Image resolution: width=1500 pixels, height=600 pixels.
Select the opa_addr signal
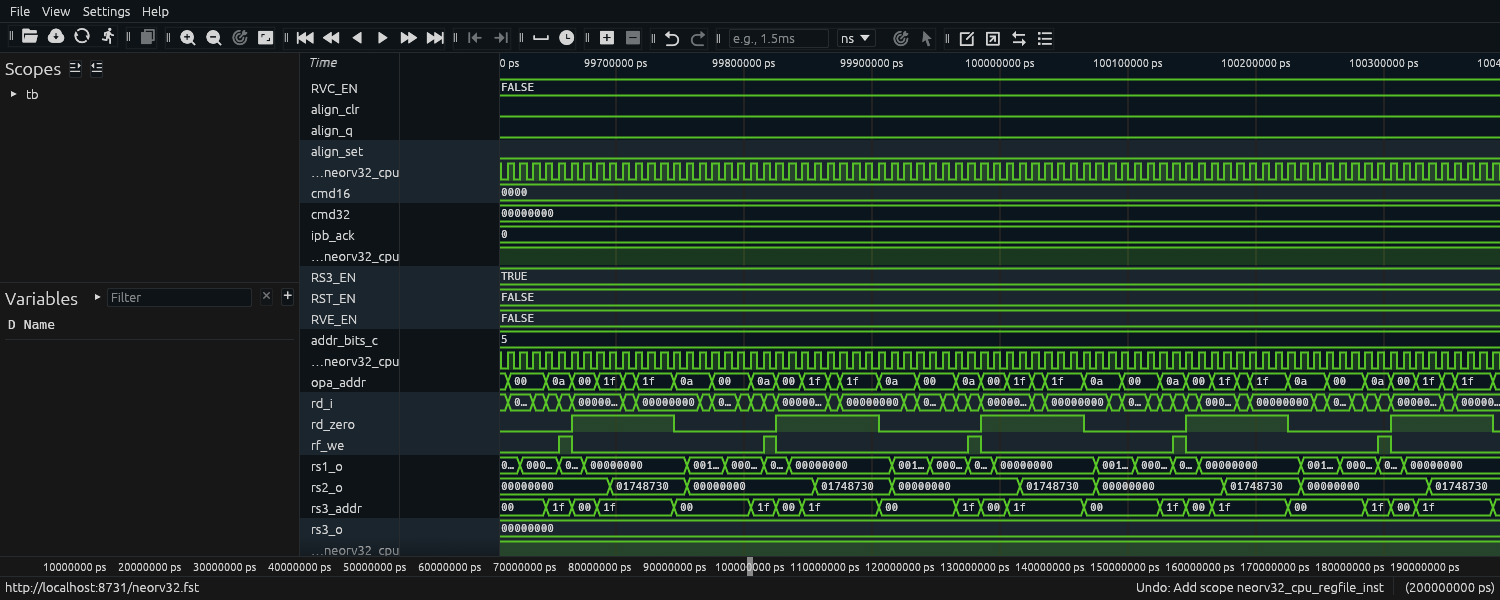[x=338, y=382]
